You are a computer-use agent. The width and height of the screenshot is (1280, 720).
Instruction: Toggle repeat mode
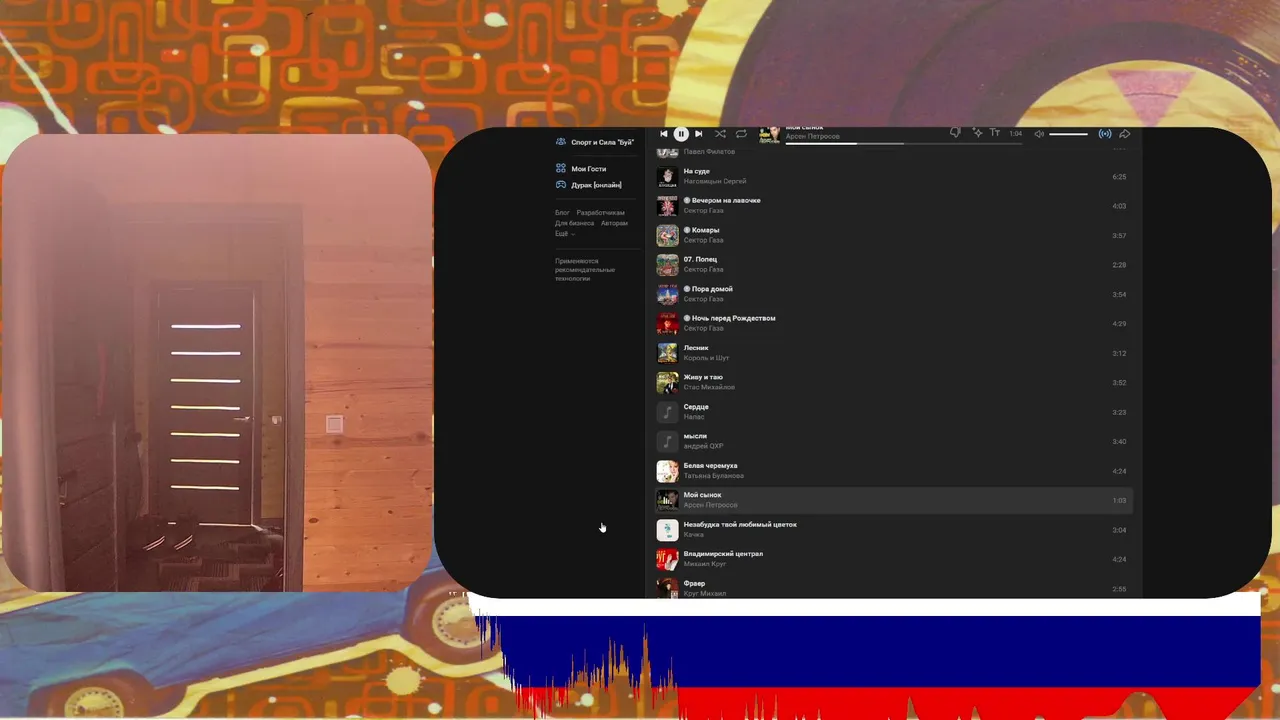coord(741,134)
